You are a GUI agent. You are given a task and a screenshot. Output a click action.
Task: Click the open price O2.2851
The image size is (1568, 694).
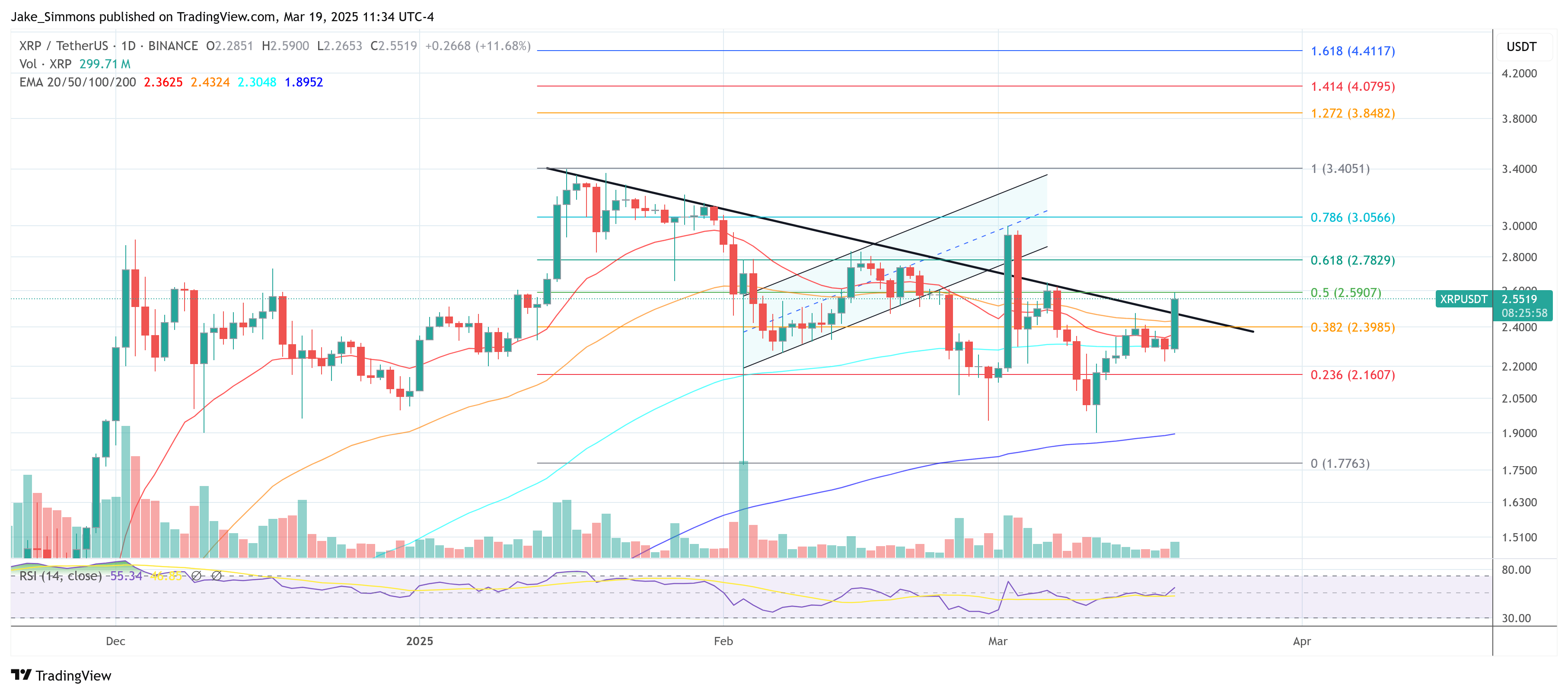tap(229, 46)
